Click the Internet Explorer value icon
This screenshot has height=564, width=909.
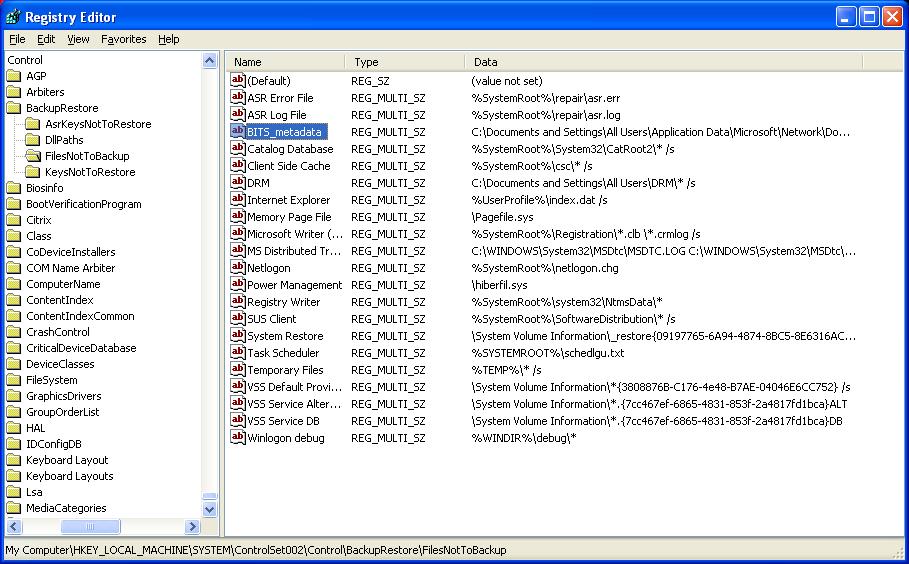tap(238, 199)
